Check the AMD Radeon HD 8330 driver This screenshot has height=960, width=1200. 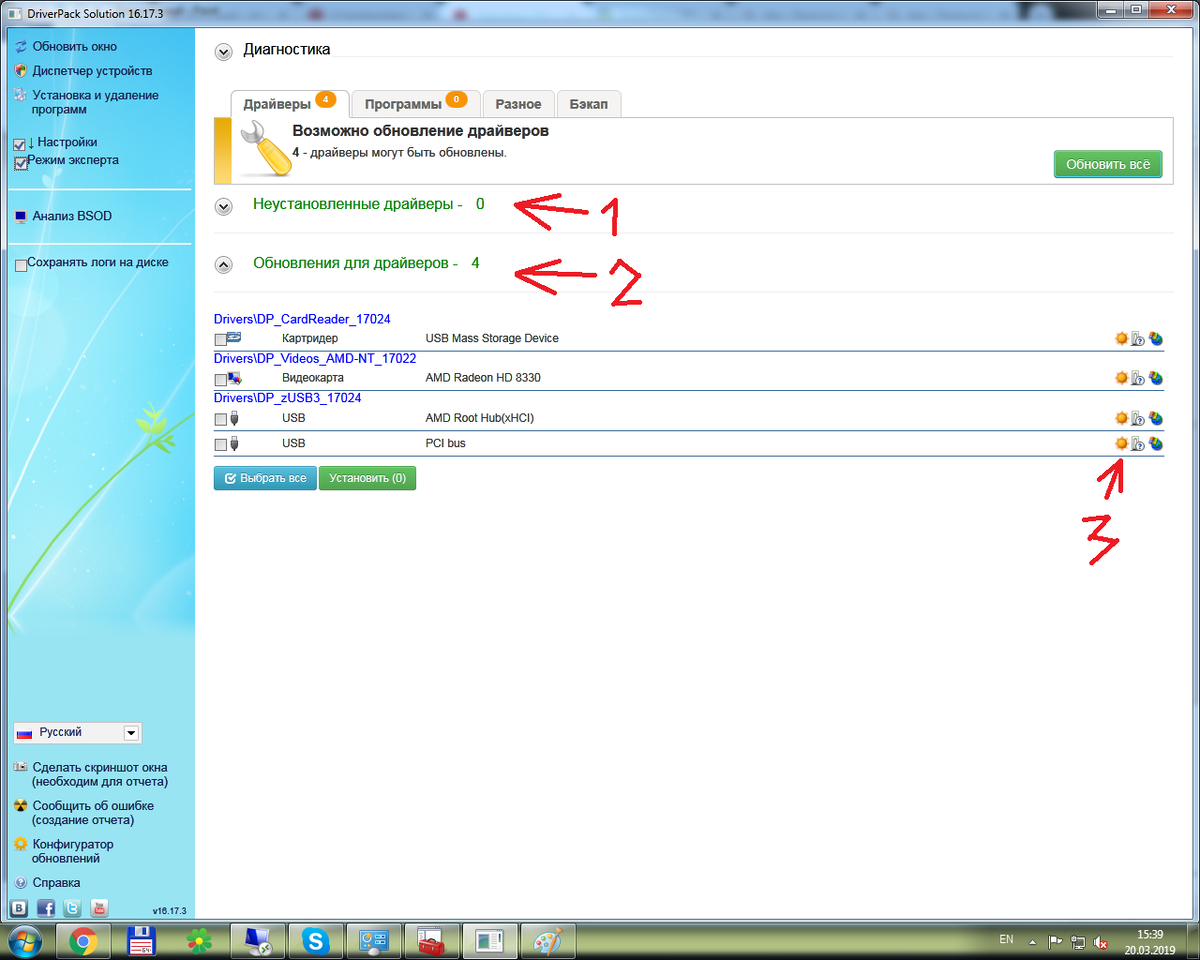220,380
